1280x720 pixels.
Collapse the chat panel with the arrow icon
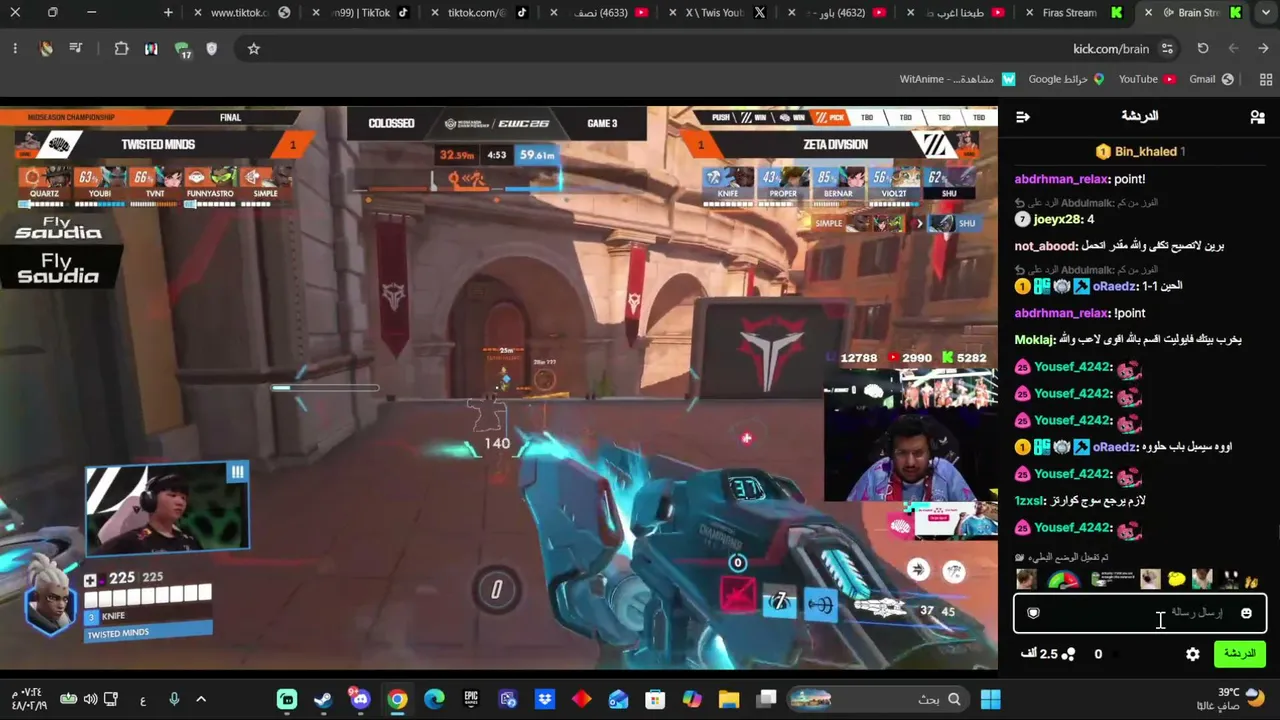(x=1022, y=117)
